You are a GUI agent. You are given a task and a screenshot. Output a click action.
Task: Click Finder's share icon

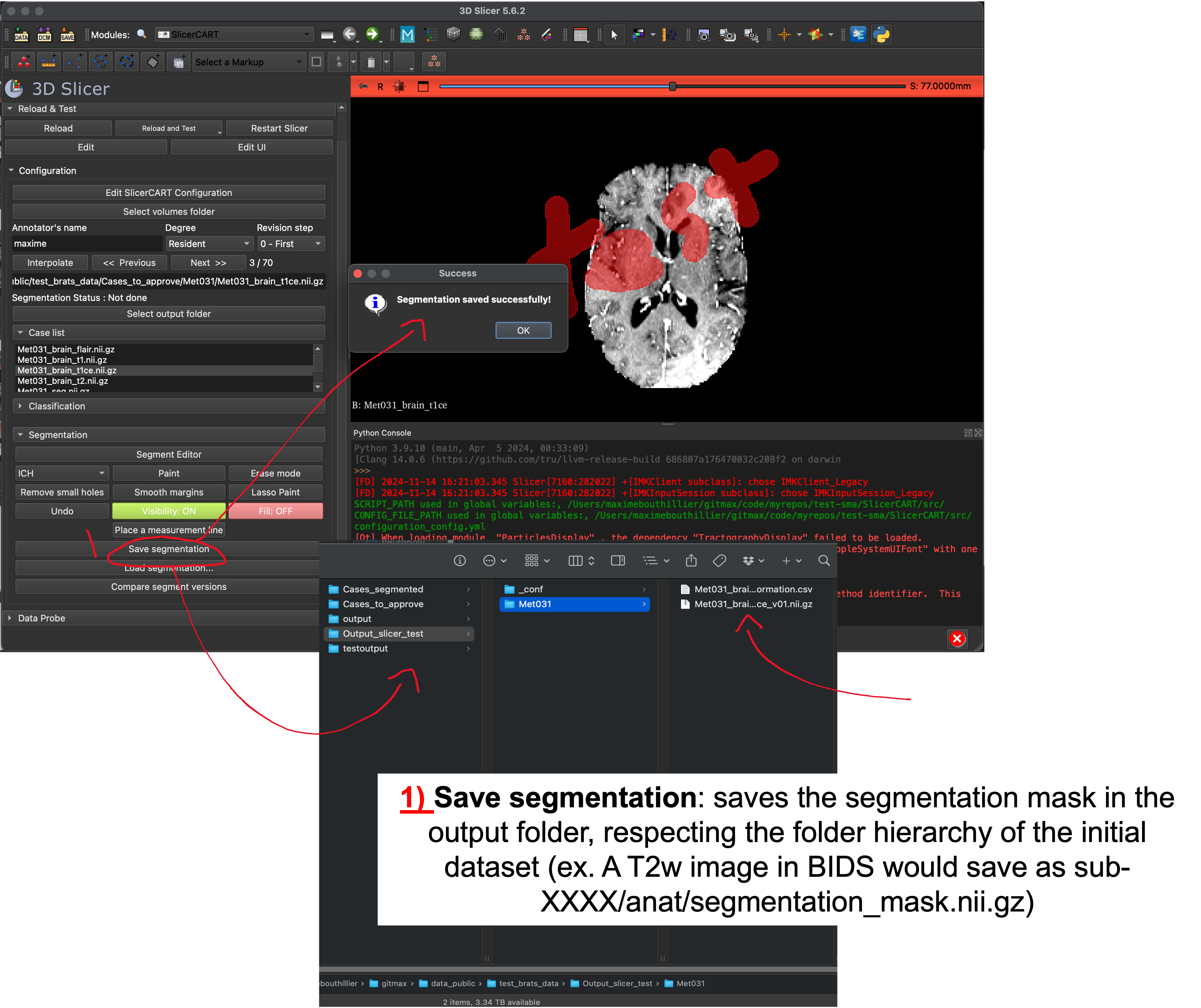[x=691, y=561]
